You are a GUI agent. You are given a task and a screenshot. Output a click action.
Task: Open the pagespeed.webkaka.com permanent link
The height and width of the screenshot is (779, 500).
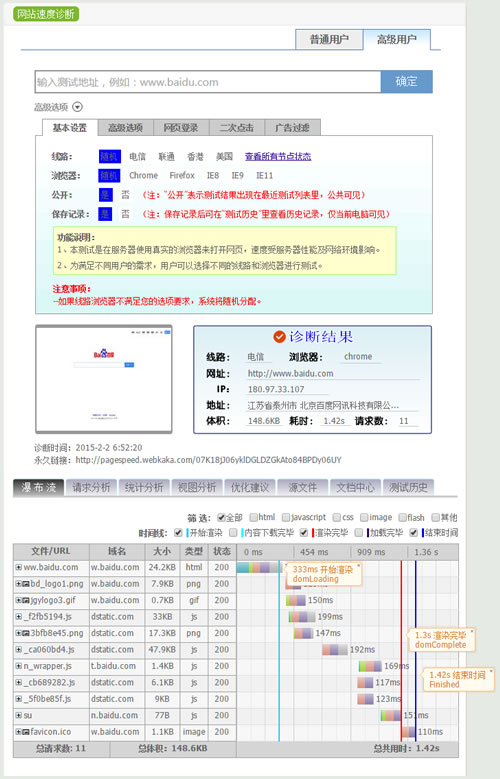(x=208, y=460)
